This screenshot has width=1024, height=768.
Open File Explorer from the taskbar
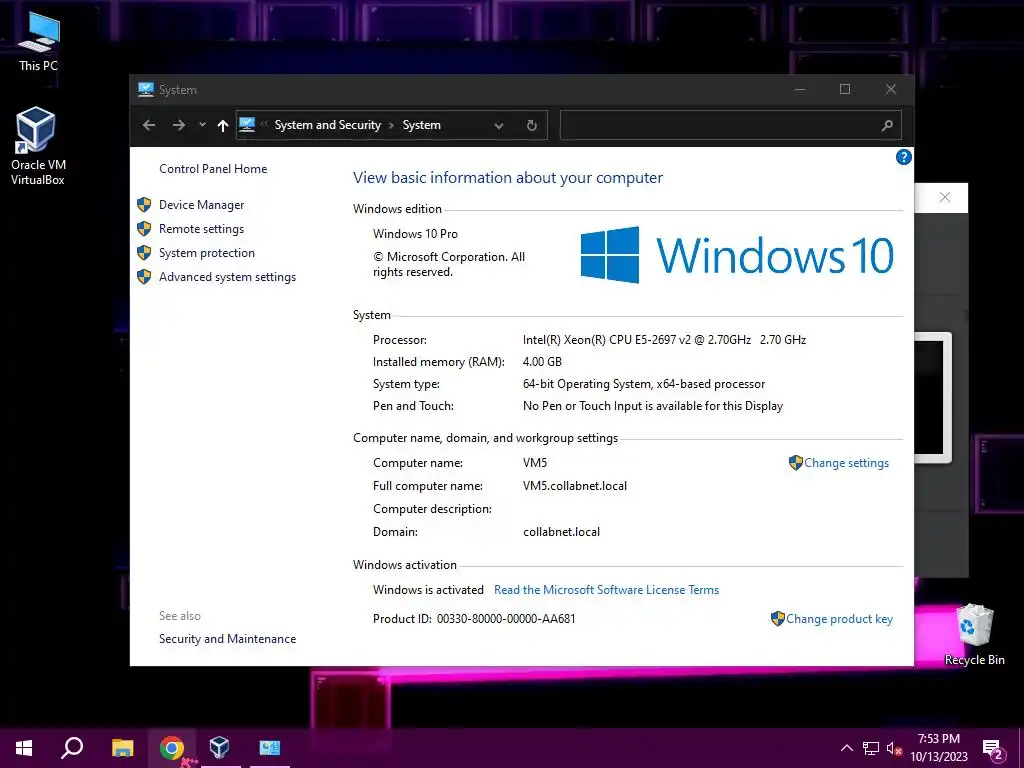tap(122, 748)
